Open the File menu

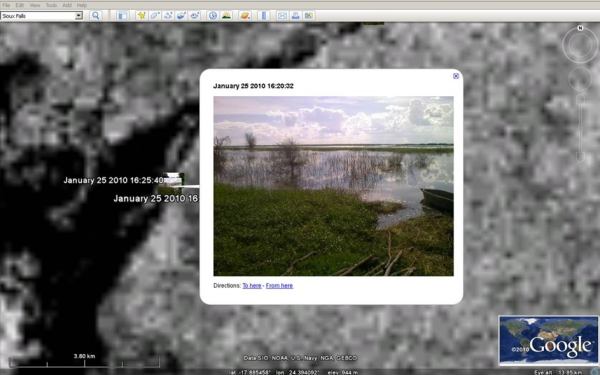6,5
